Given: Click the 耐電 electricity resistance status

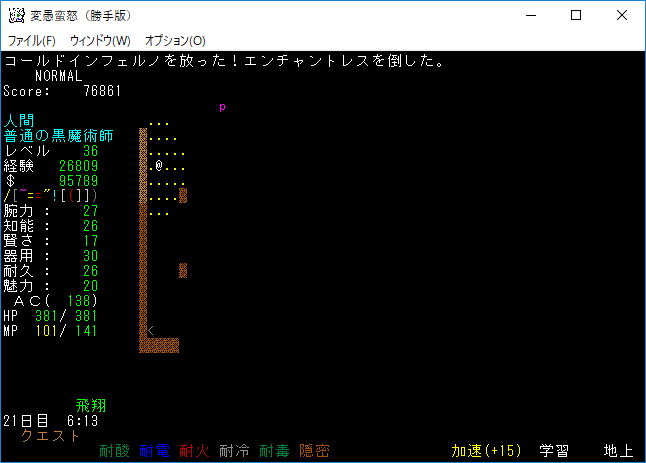Looking at the screenshot, I should (154, 451).
